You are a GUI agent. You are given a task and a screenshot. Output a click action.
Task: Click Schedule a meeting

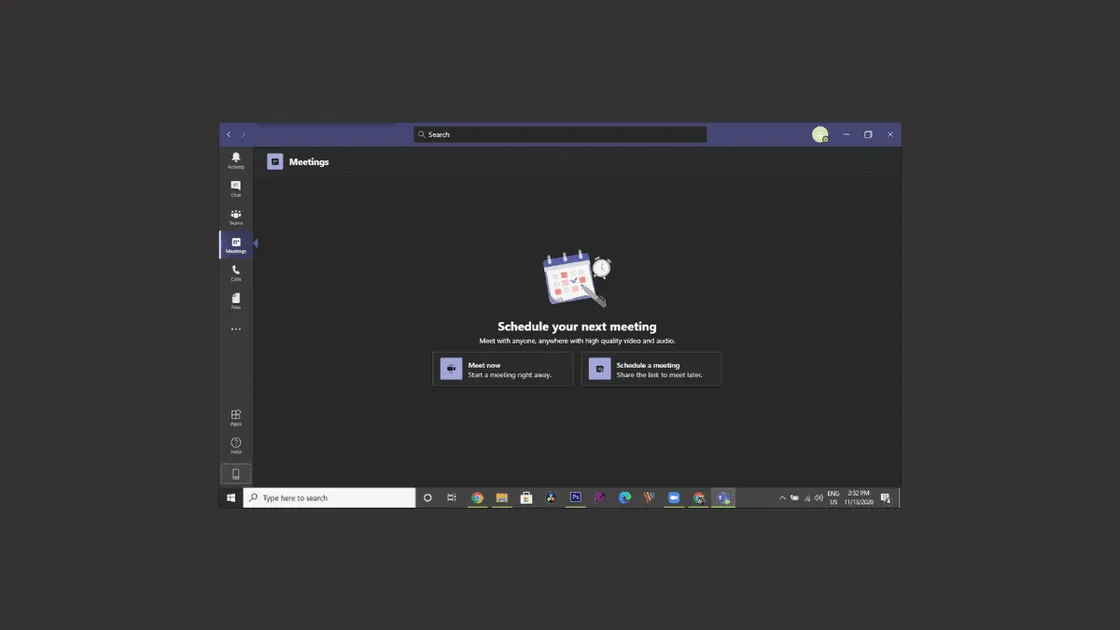(651, 368)
